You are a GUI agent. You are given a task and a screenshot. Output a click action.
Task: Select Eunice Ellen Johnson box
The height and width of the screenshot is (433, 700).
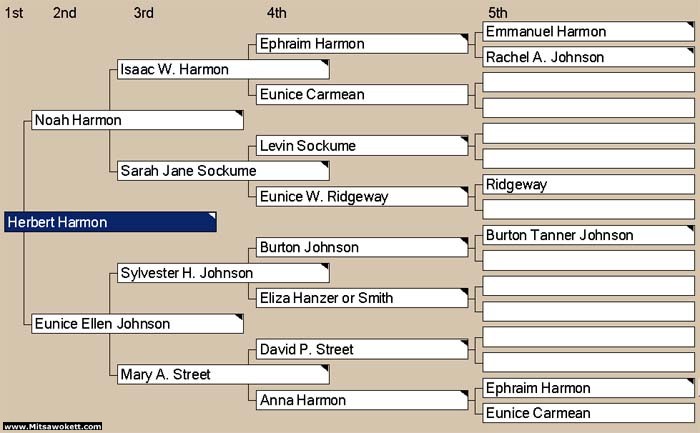[138, 324]
